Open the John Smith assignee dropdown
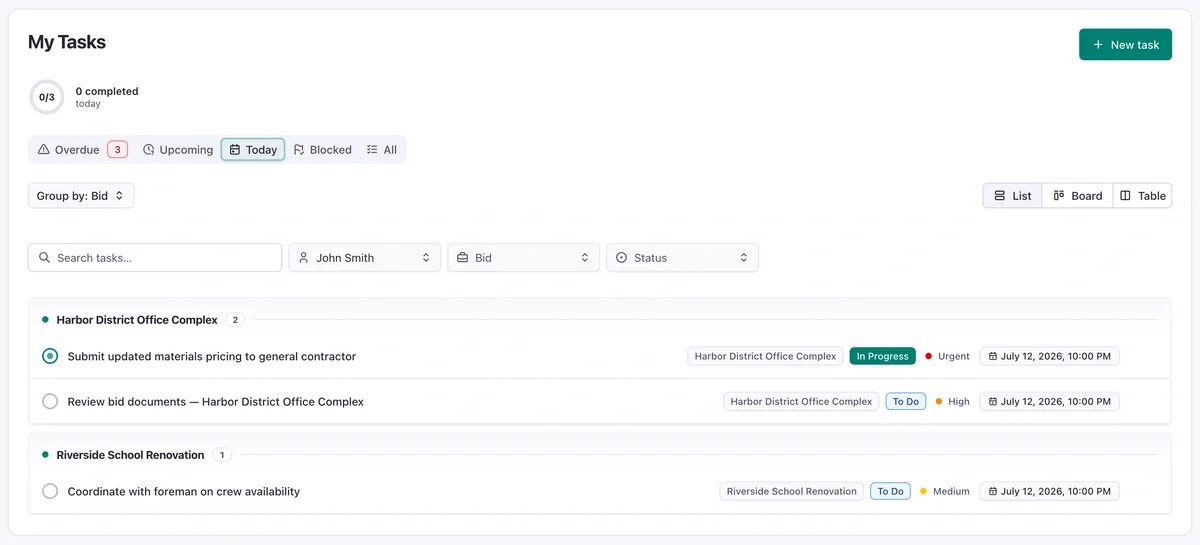The height and width of the screenshot is (545, 1200). (365, 258)
